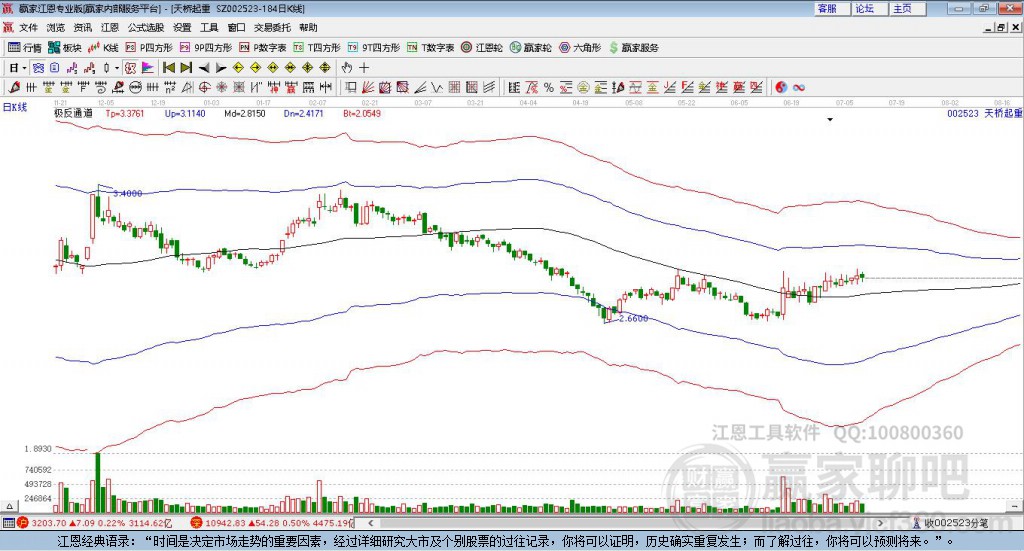
Task: Open the 江恩 menu
Action: click(x=110, y=27)
